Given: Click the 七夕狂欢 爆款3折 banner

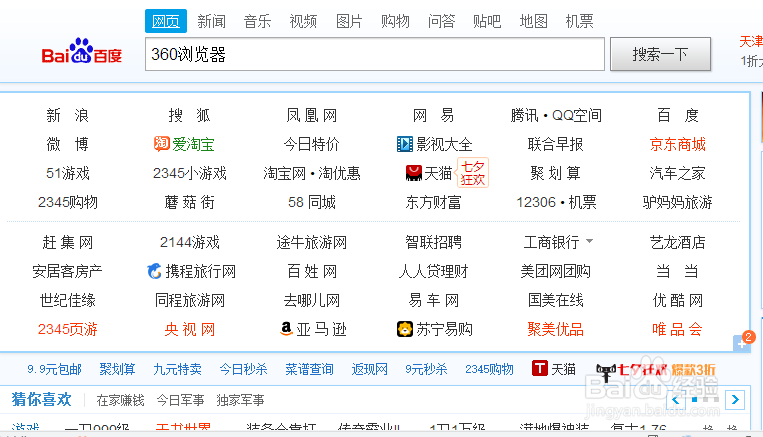Looking at the screenshot, I should click(x=655, y=371).
